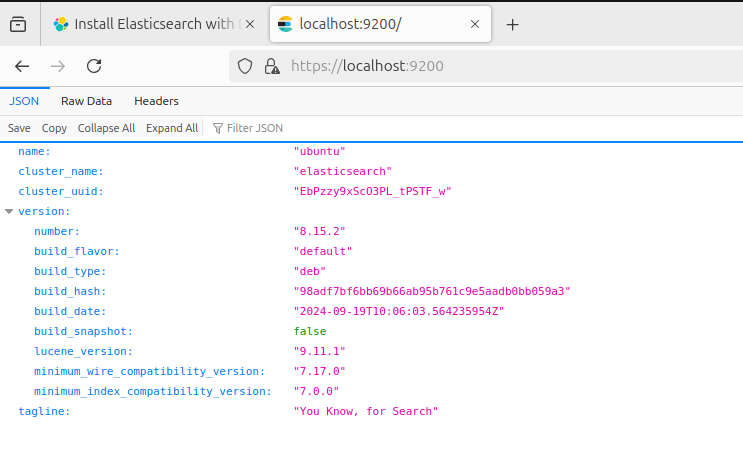Image resolution: width=743 pixels, height=472 pixels.
Task: Select the version key label
Action: click(44, 211)
